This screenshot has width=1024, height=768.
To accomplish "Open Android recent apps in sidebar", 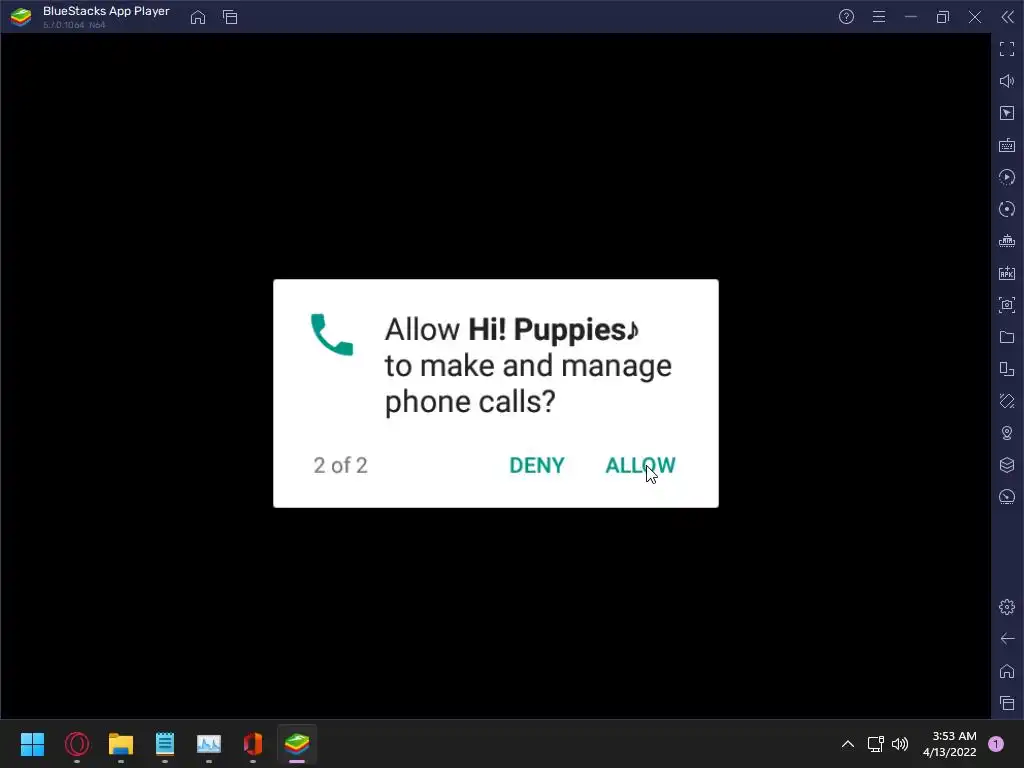I will [x=1007, y=703].
